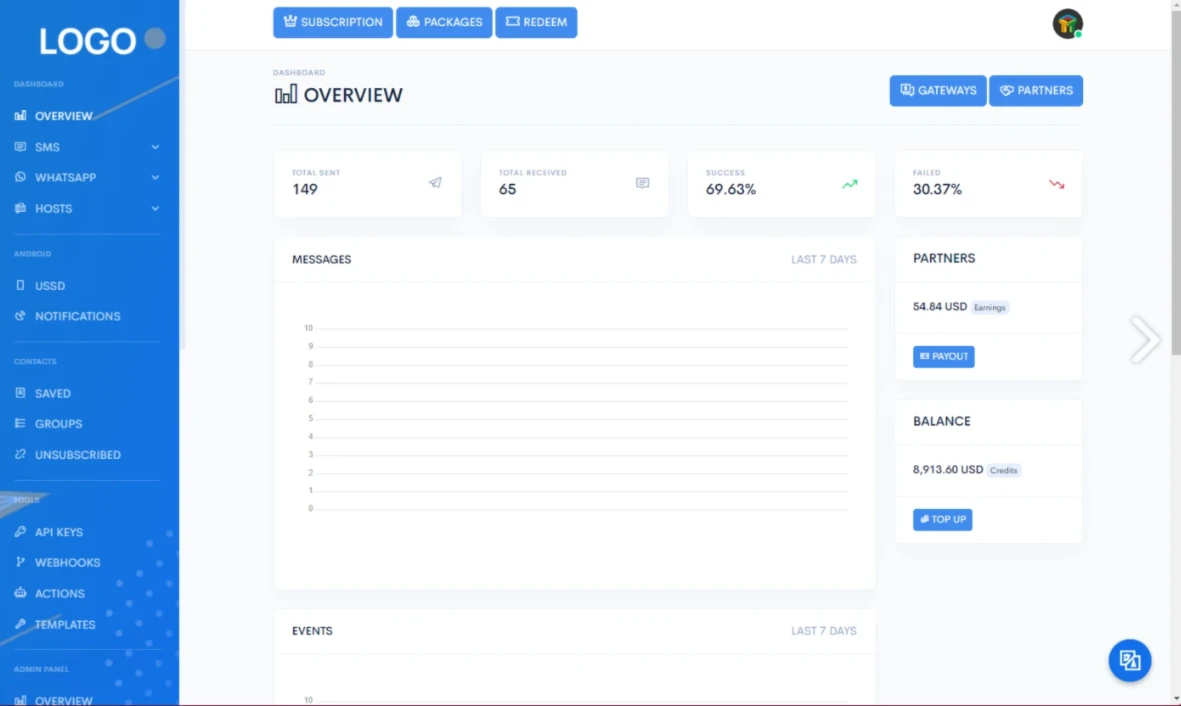
Task: Click the USSD phone icon
Action: 20,286
